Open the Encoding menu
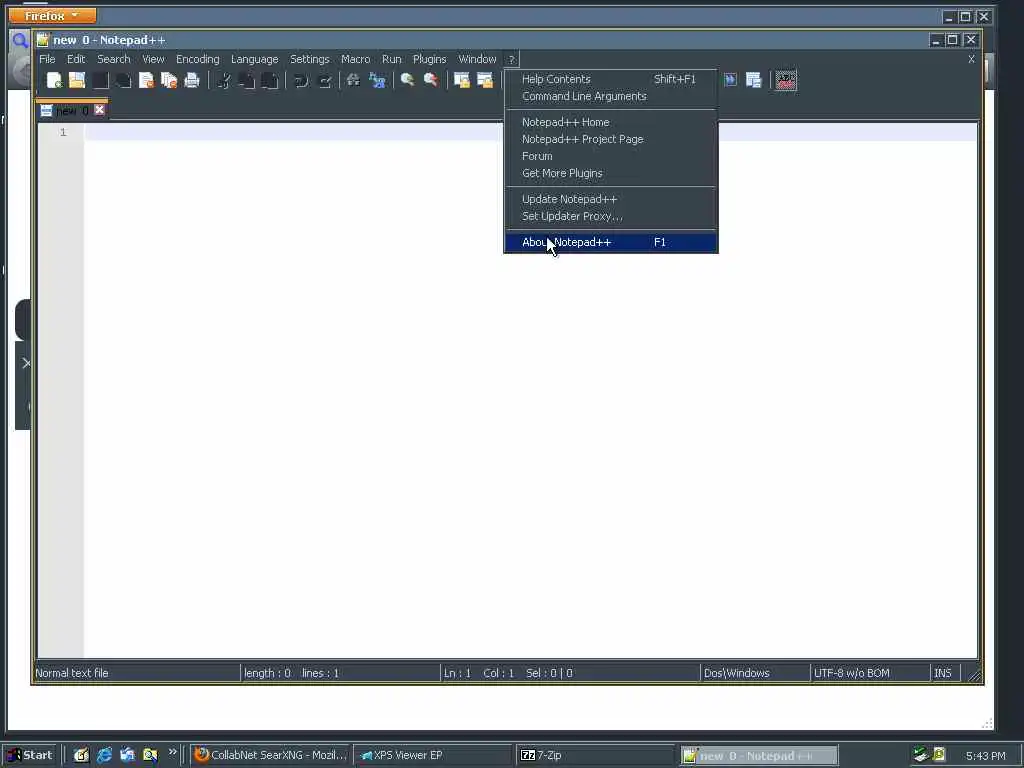The height and width of the screenshot is (768, 1024). [x=198, y=59]
